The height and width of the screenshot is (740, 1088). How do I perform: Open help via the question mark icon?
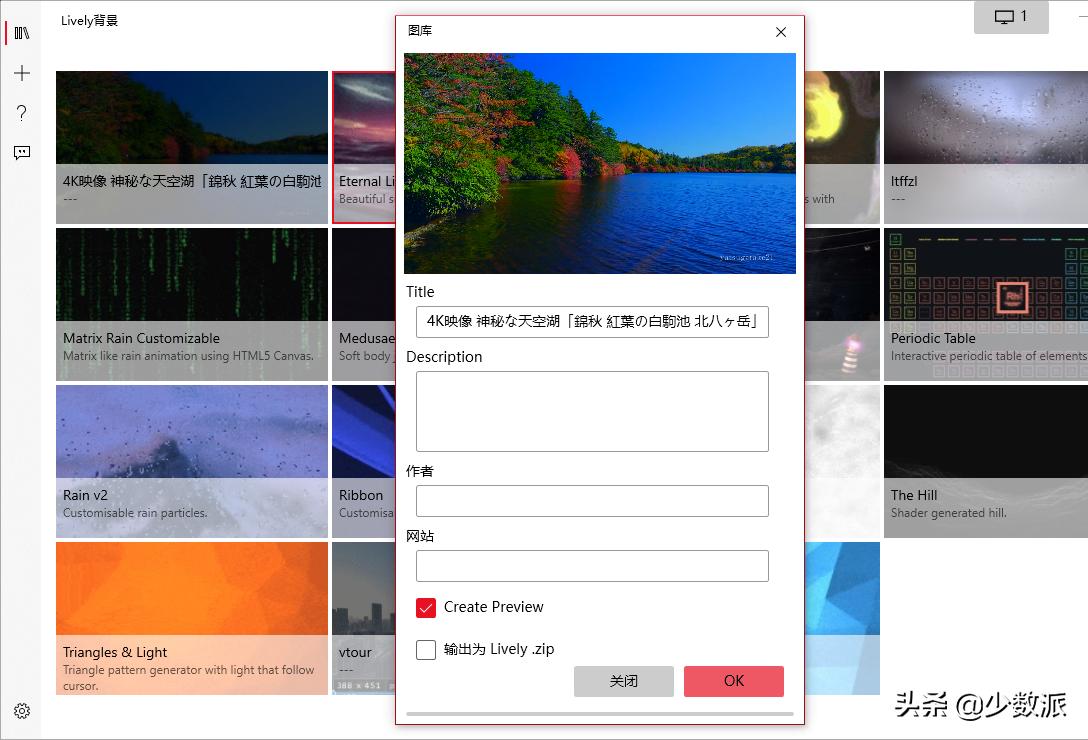pyautogui.click(x=21, y=113)
